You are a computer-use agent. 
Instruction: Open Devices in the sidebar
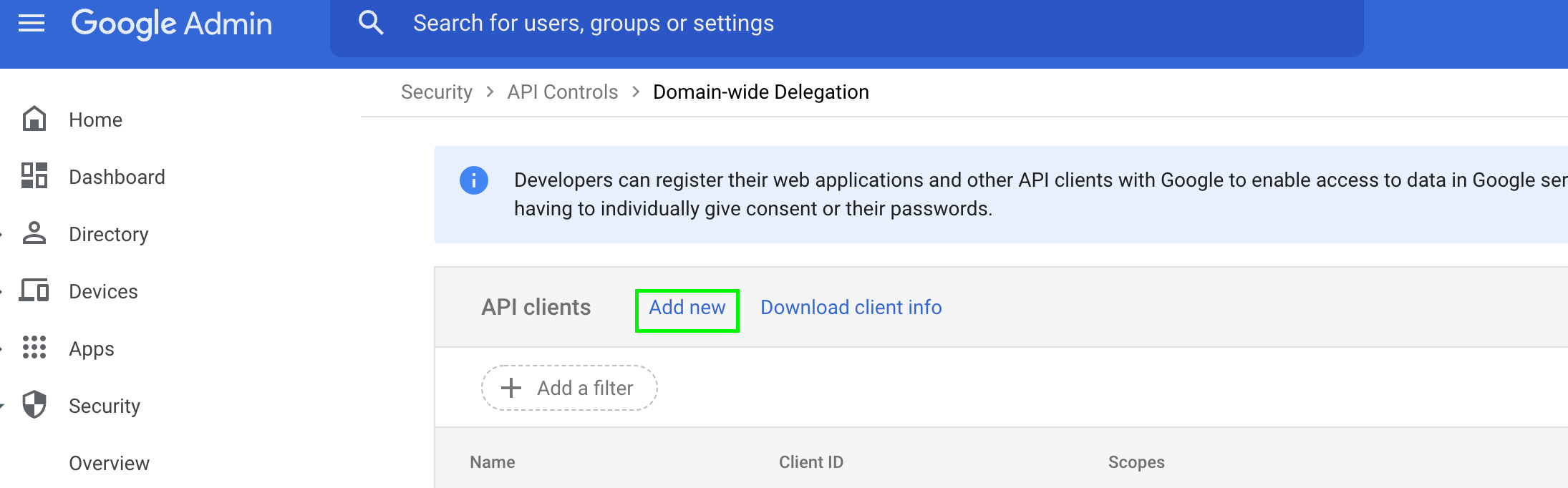(x=104, y=291)
